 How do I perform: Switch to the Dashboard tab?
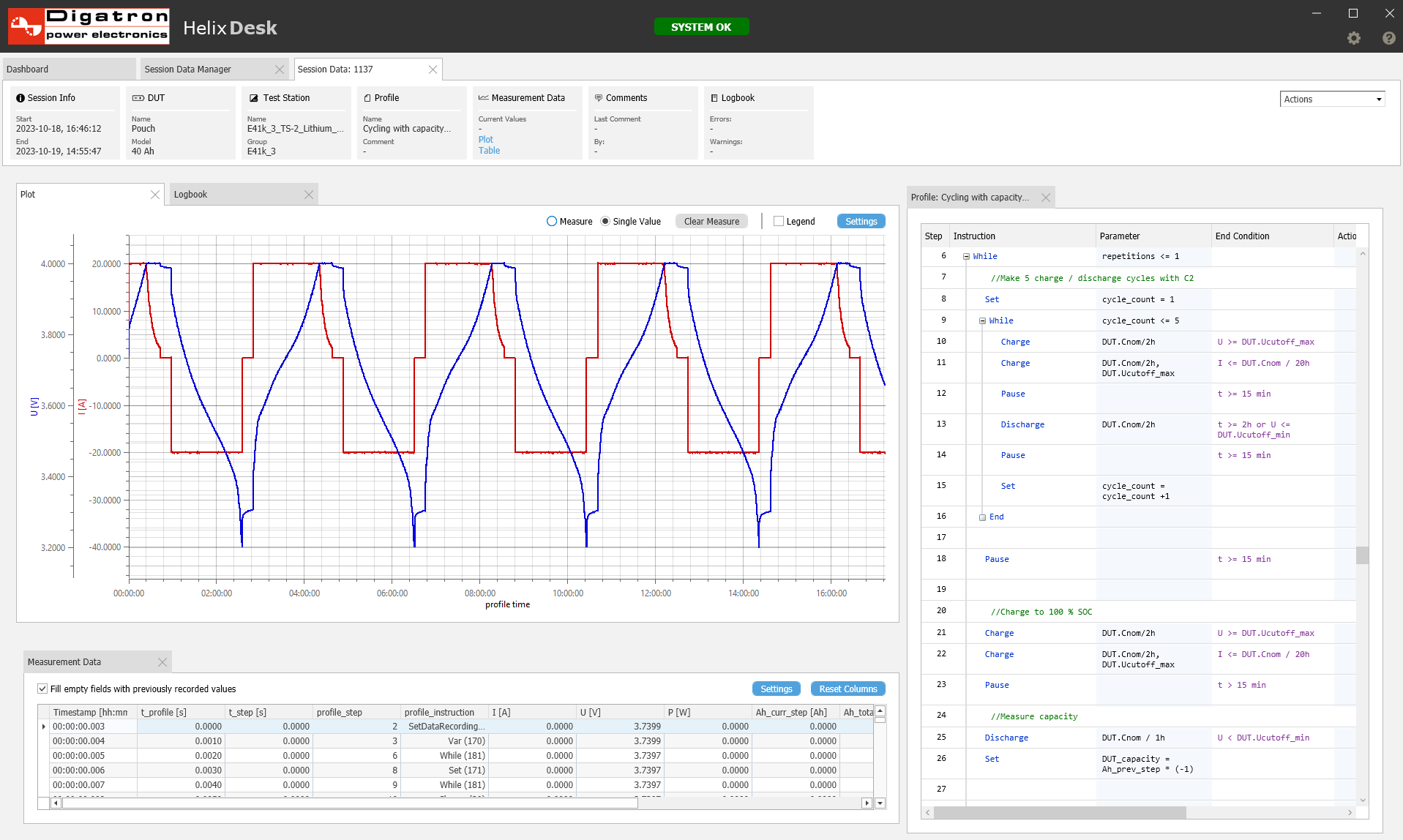(69, 70)
